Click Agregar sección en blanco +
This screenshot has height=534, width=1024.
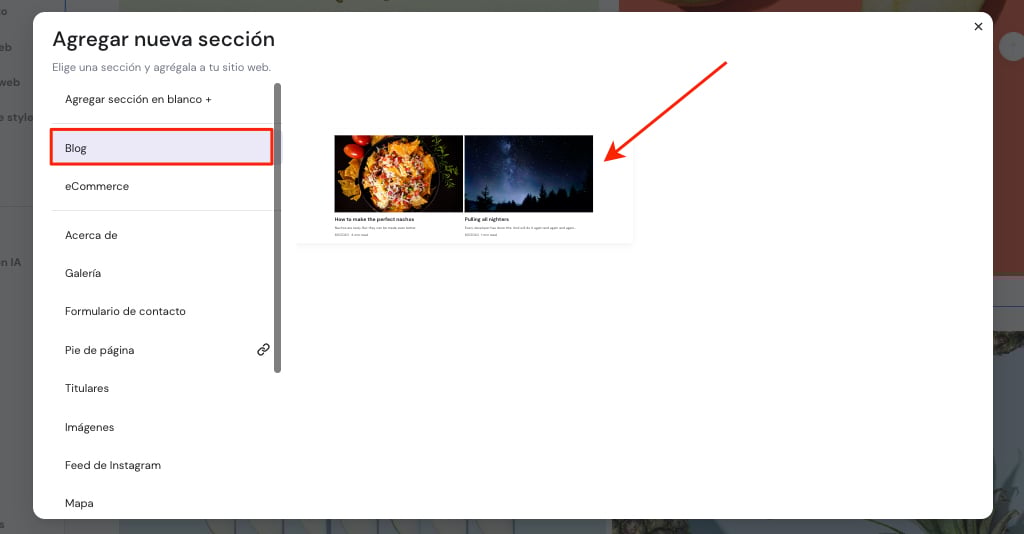click(x=138, y=100)
